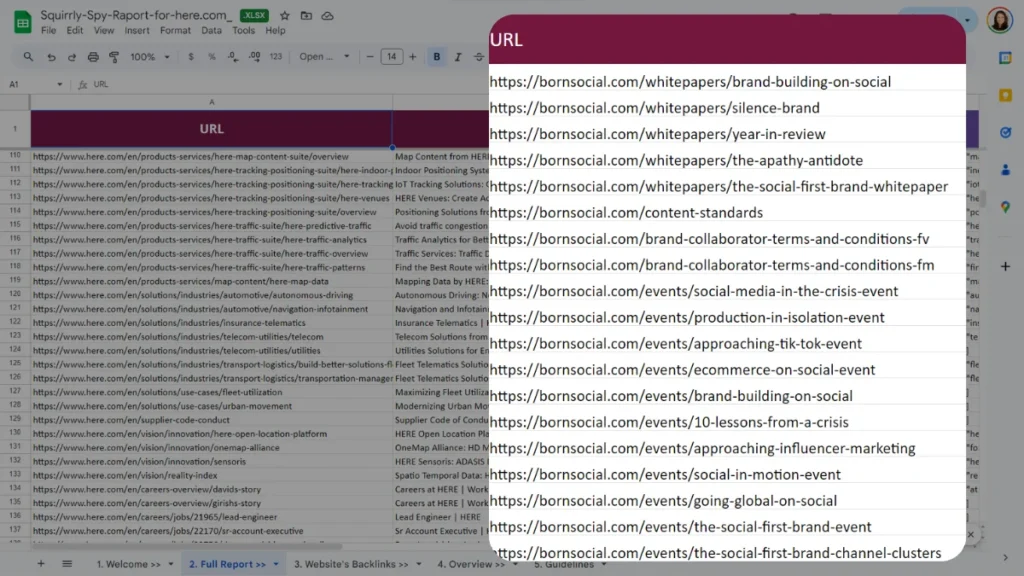
Task: Open Google Calendar from side panel
Action: click(x=1005, y=58)
